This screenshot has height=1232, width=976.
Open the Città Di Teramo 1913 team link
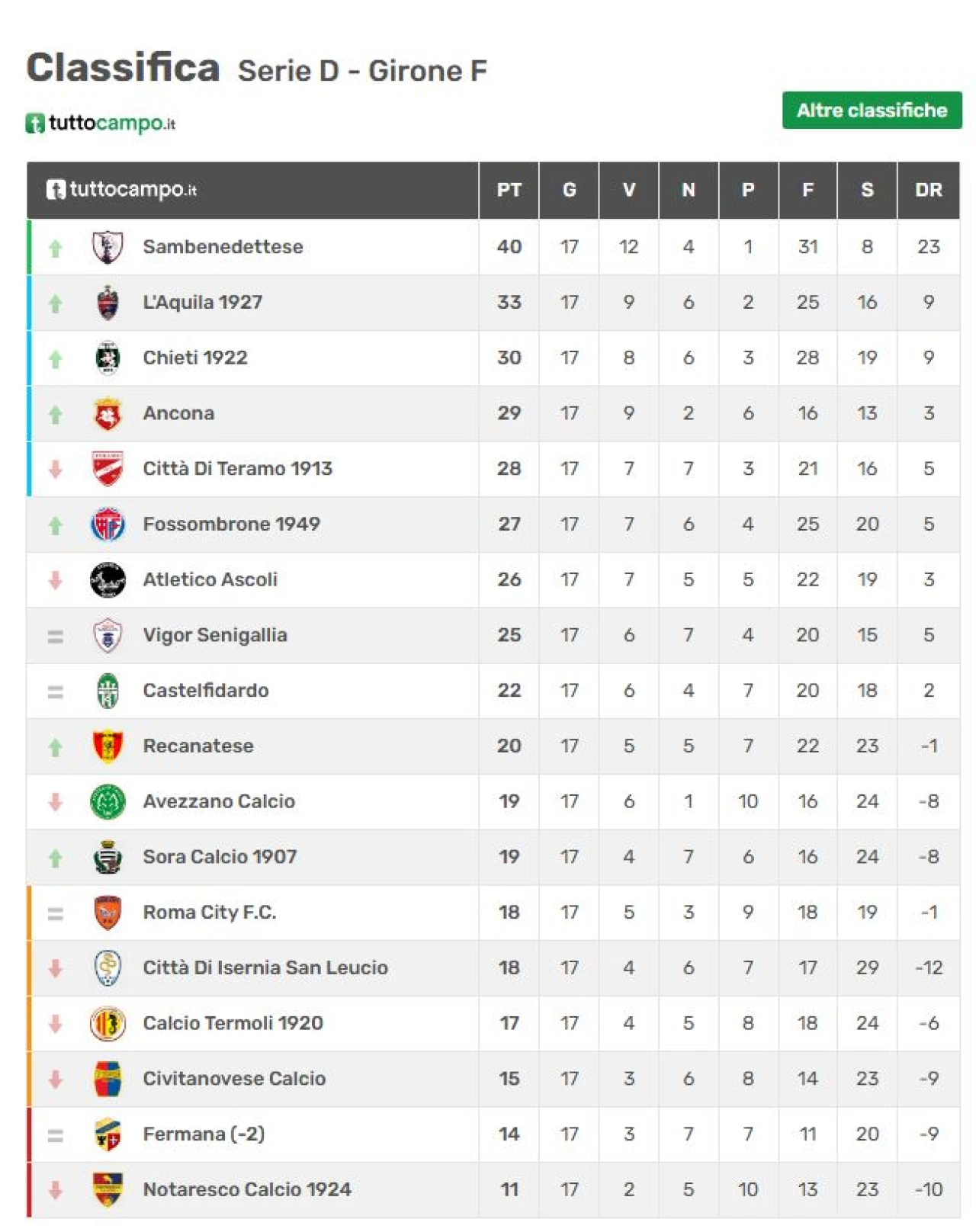(237, 469)
